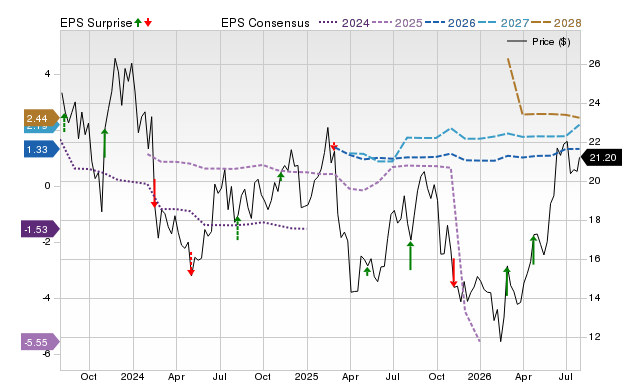
Task: Click the black 21.20 current price tag
Action: coord(601,158)
